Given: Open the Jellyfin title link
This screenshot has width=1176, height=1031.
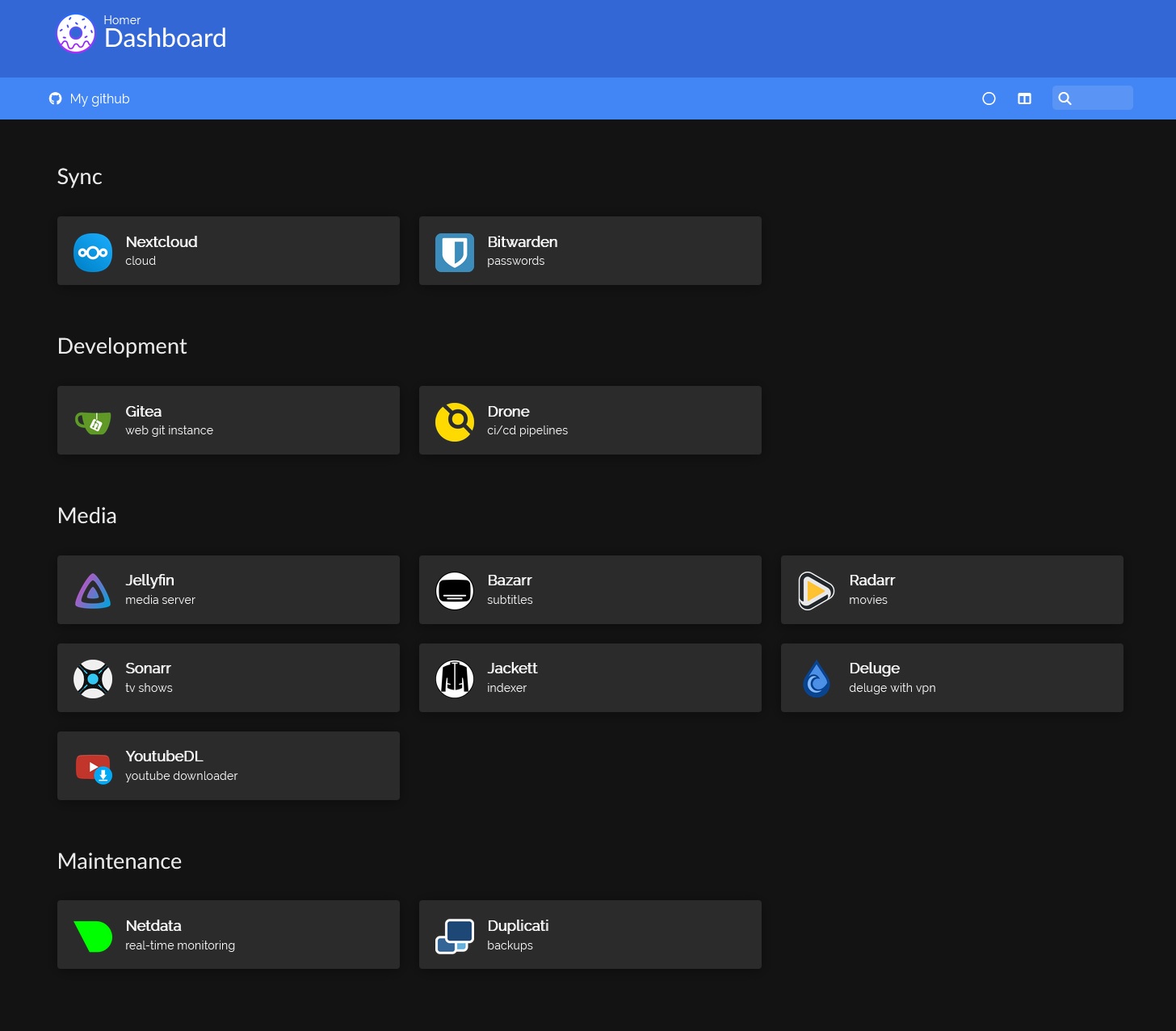Looking at the screenshot, I should click(150, 580).
